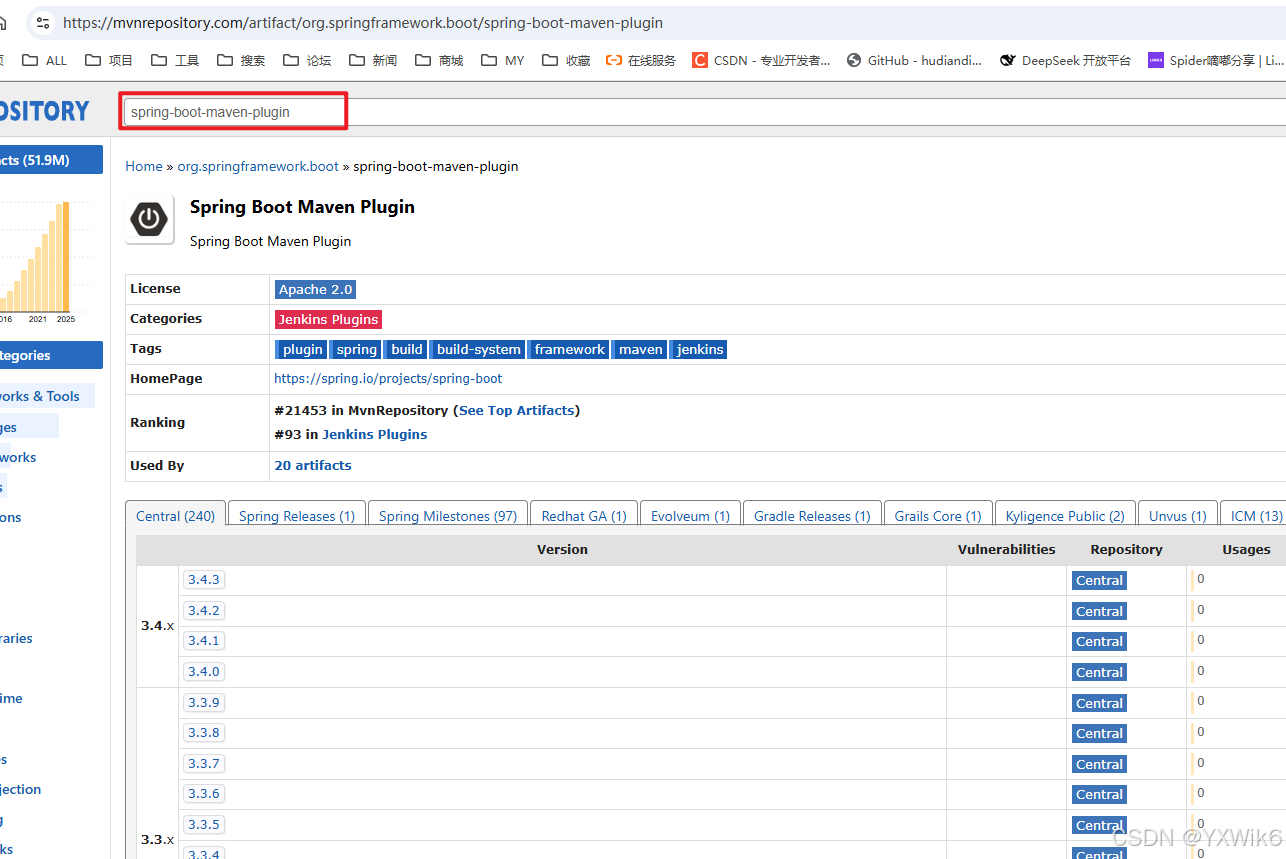Switch to Redhat GA (1) tab

(x=583, y=516)
